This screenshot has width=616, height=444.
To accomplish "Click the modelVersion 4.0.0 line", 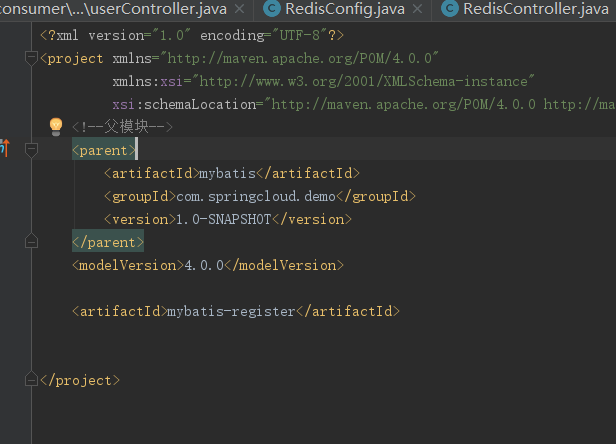I will pos(208,265).
